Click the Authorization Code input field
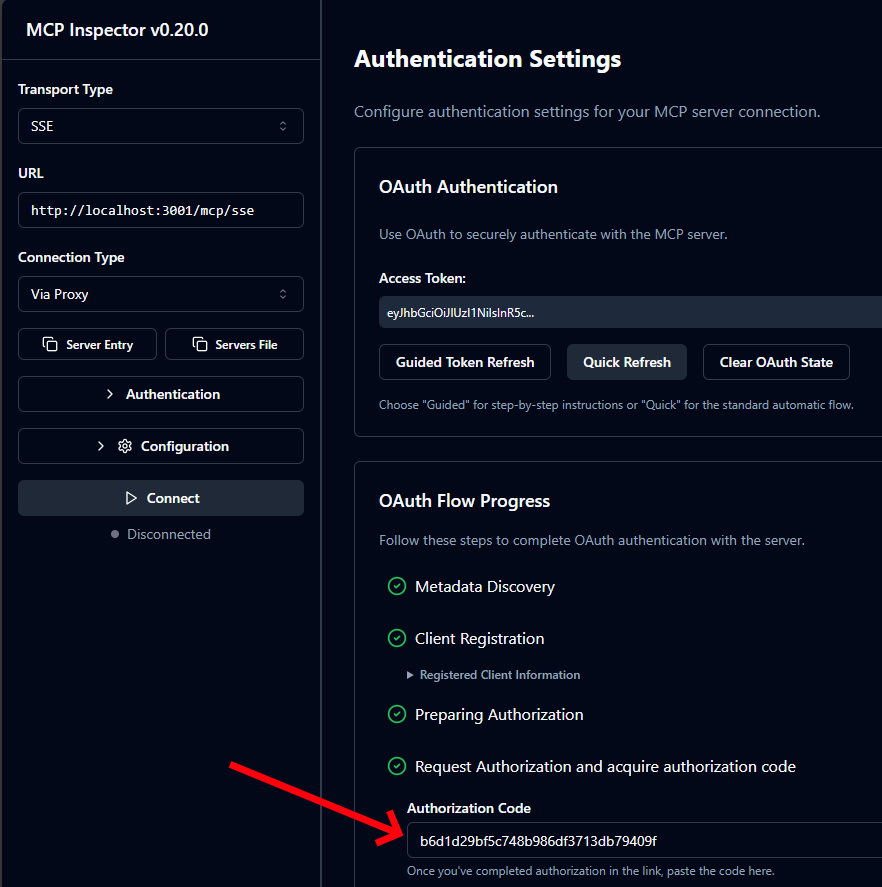Image resolution: width=882 pixels, height=887 pixels. coord(644,841)
